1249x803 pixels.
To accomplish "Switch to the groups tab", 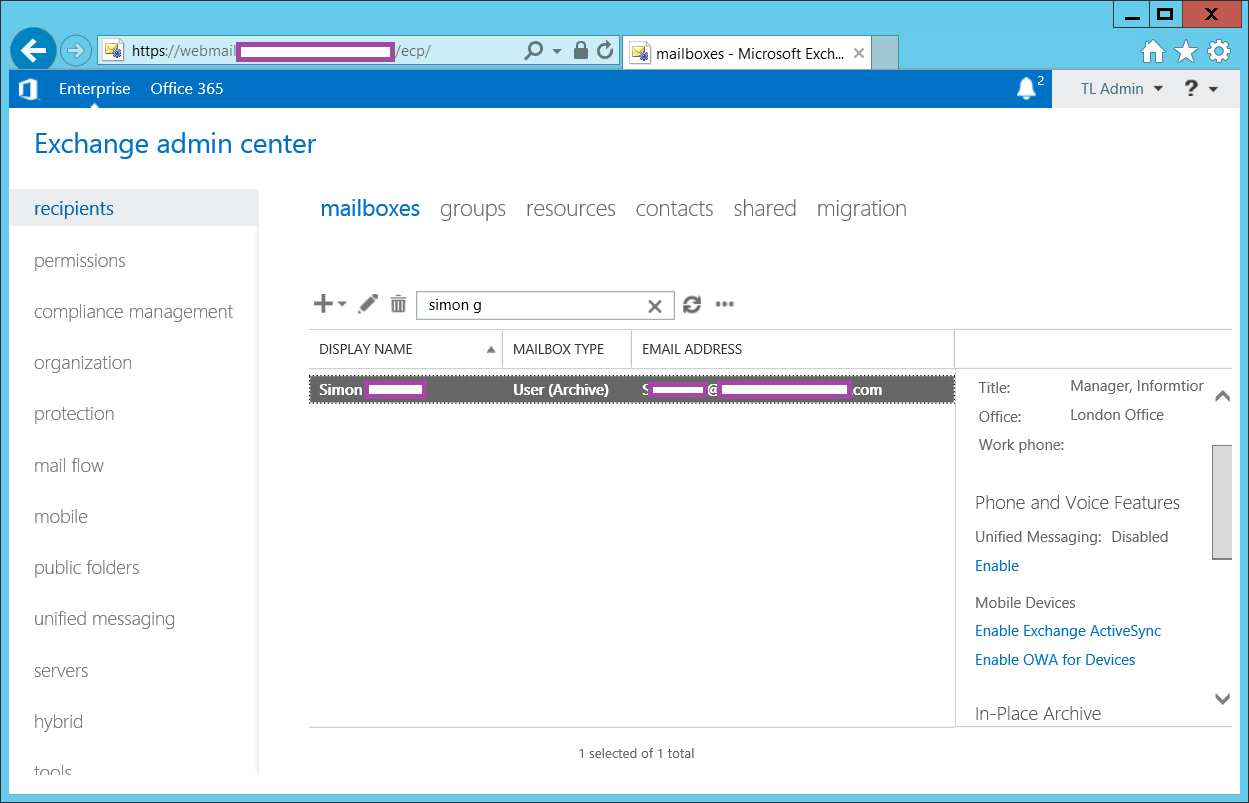I will 472,209.
